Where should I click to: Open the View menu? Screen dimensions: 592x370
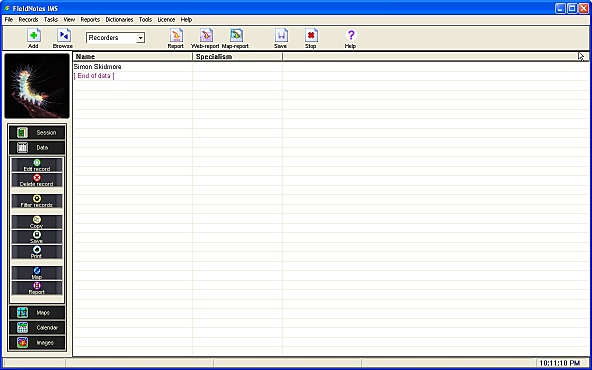[69, 20]
